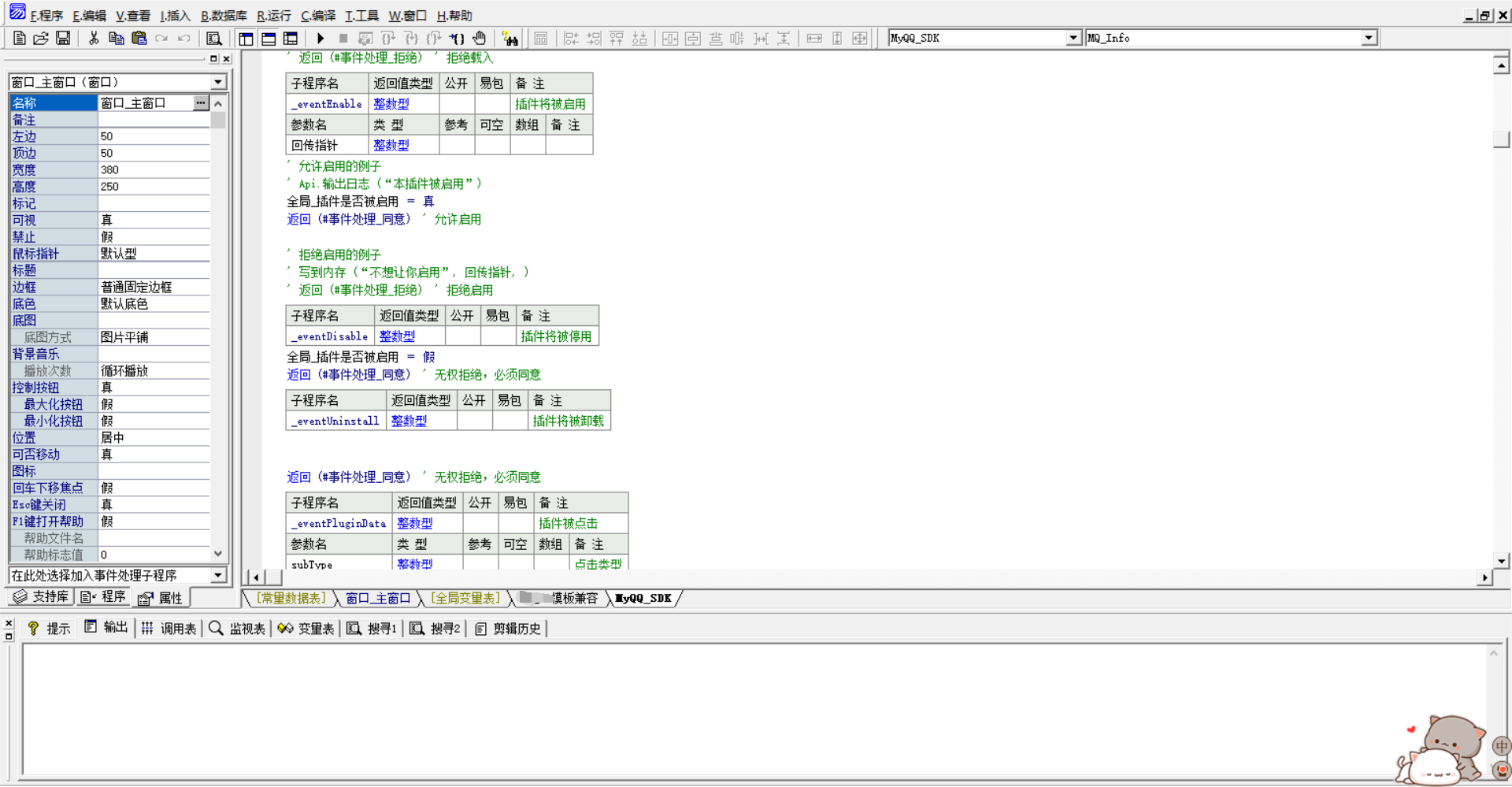Click the code editor vertical scrollbar thumb
This screenshot has width=1512, height=787.
1501,139
